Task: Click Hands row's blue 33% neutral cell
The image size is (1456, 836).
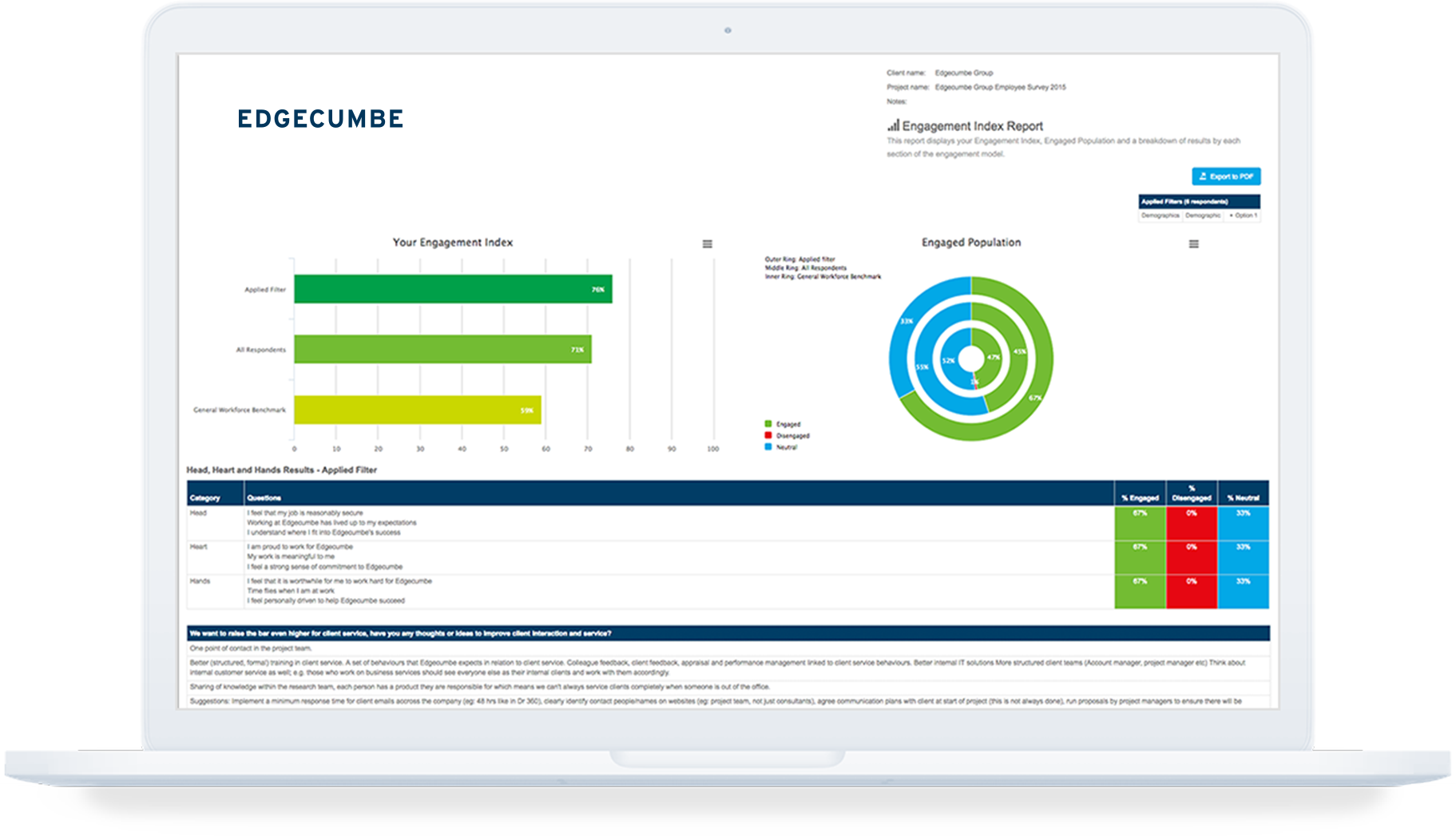Action: [x=1243, y=592]
